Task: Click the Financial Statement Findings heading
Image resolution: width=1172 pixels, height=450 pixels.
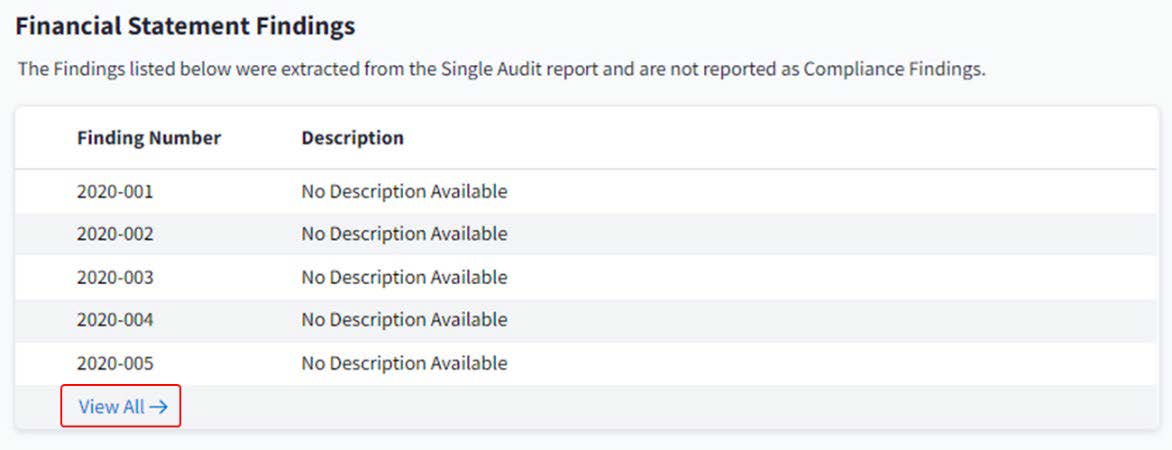Action: [x=185, y=27]
